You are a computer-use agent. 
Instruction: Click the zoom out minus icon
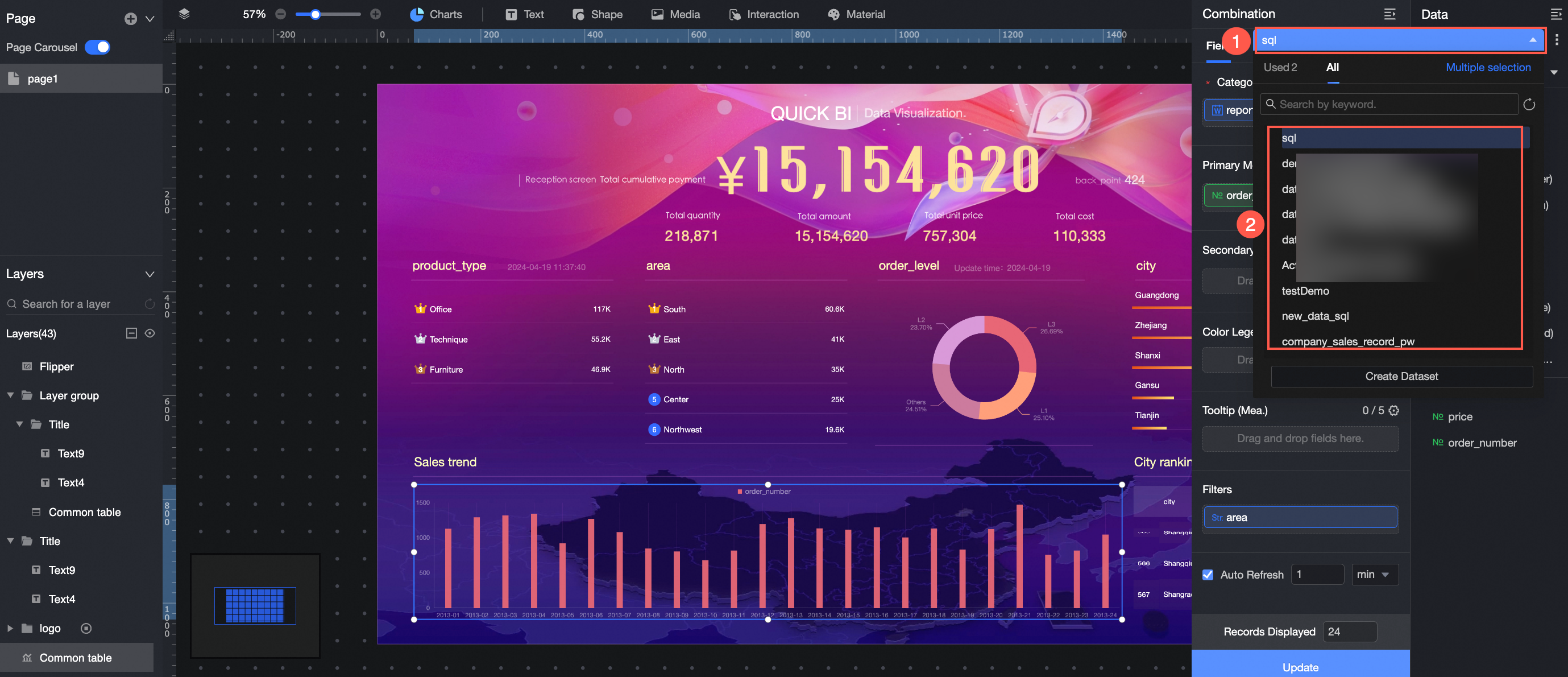[281, 14]
